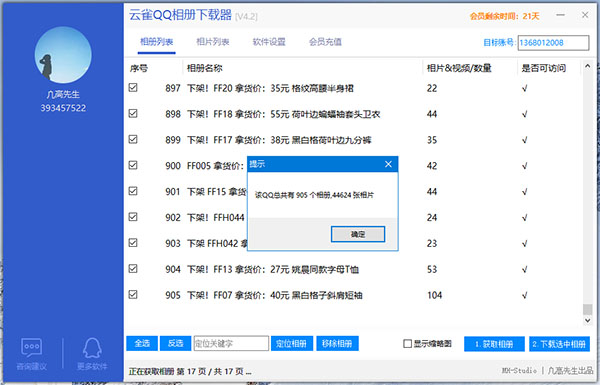Click the QQ number 393457522
This screenshot has width=600, height=385.
[63, 108]
